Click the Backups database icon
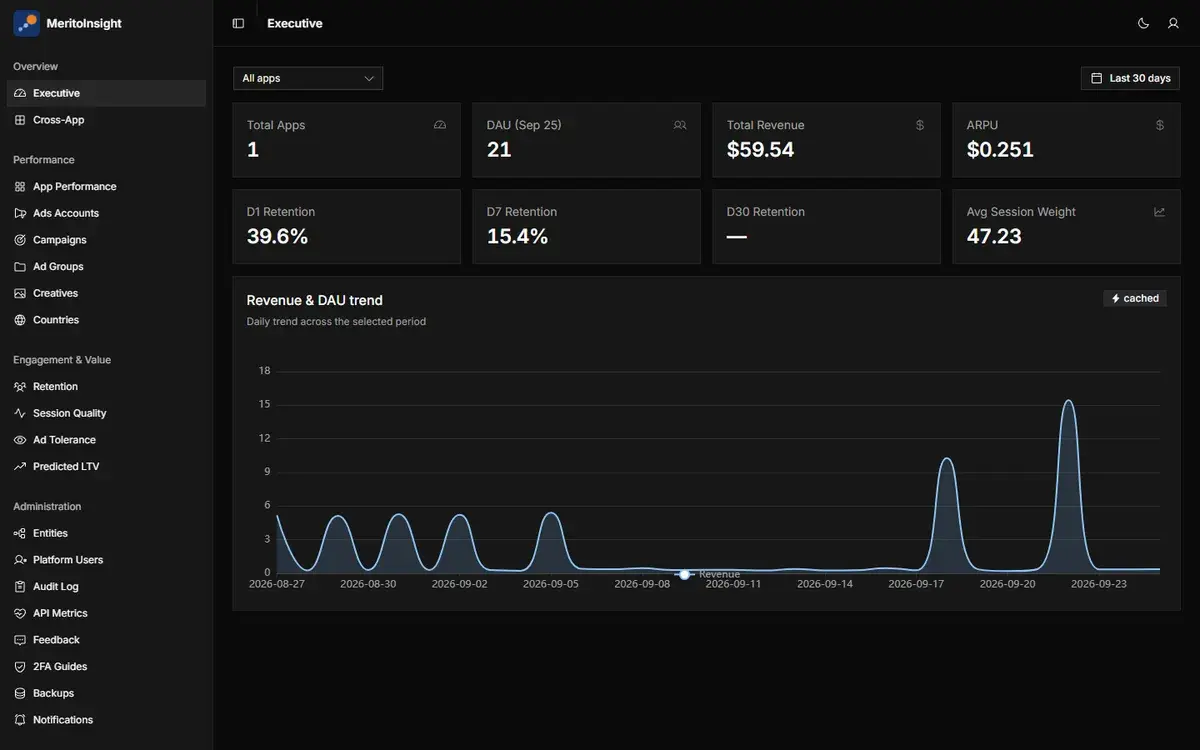 pos(20,693)
